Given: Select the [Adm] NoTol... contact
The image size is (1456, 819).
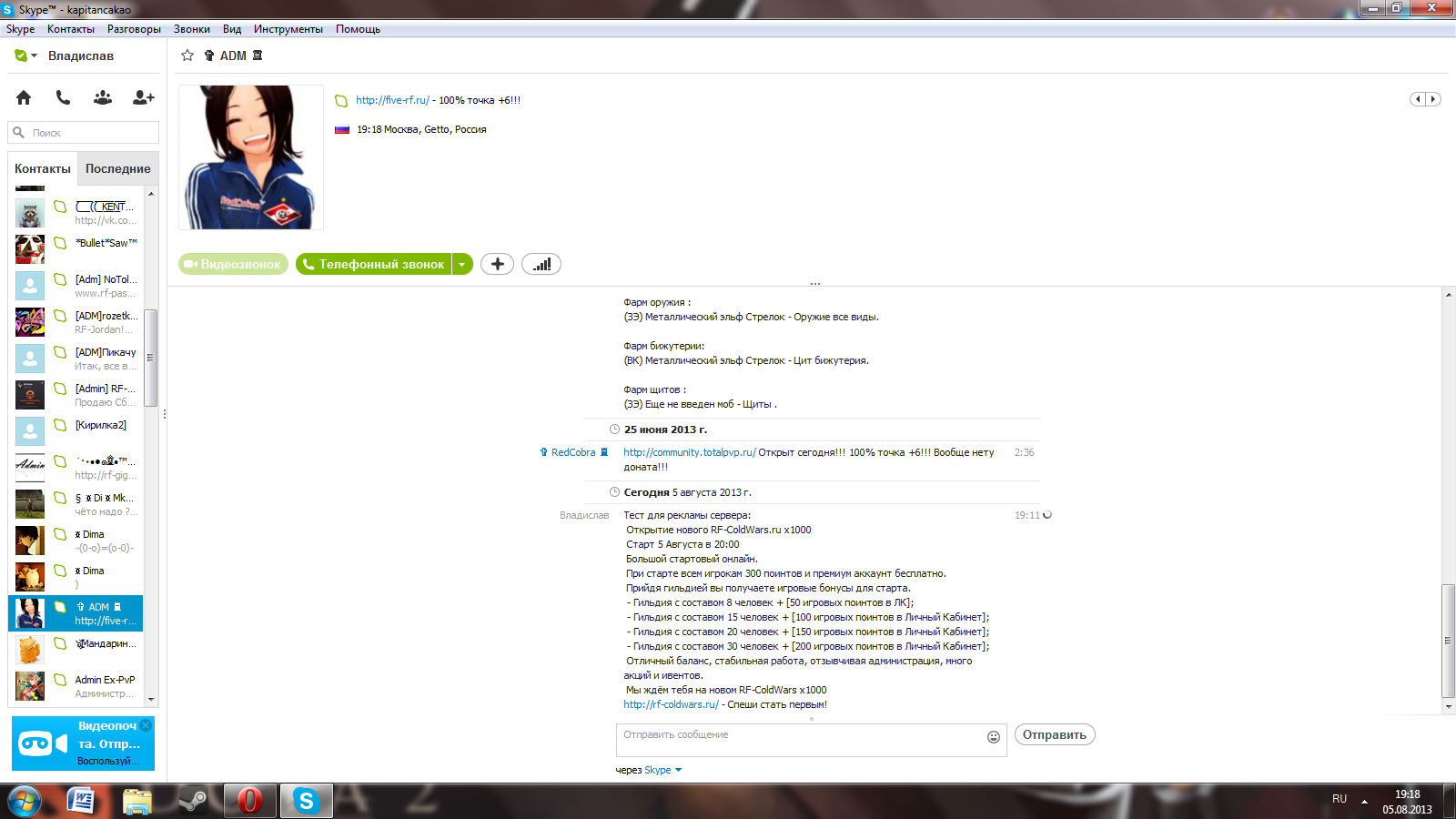Looking at the screenshot, I should pyautogui.click(x=76, y=286).
